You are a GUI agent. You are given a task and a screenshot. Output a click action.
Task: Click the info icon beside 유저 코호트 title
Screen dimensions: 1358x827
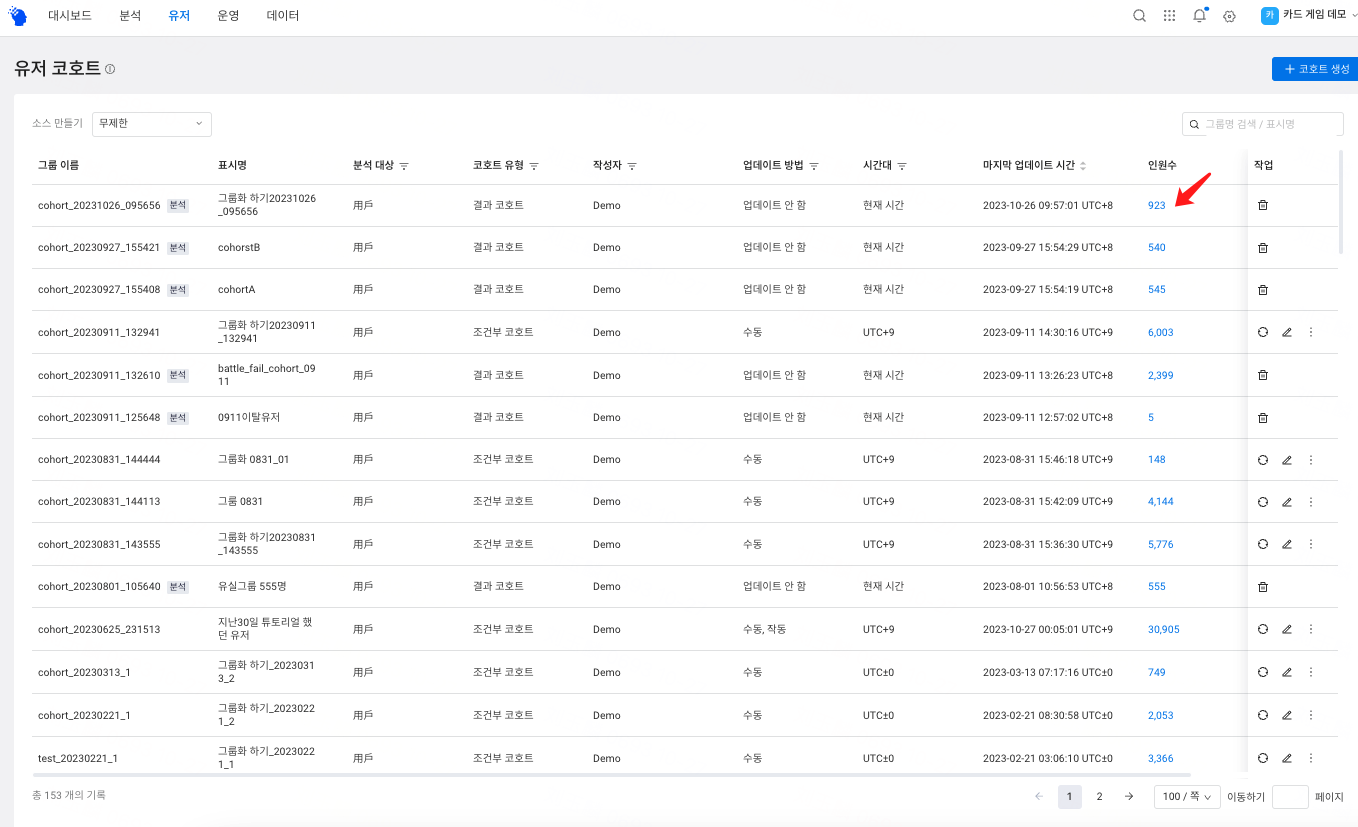click(x=110, y=69)
